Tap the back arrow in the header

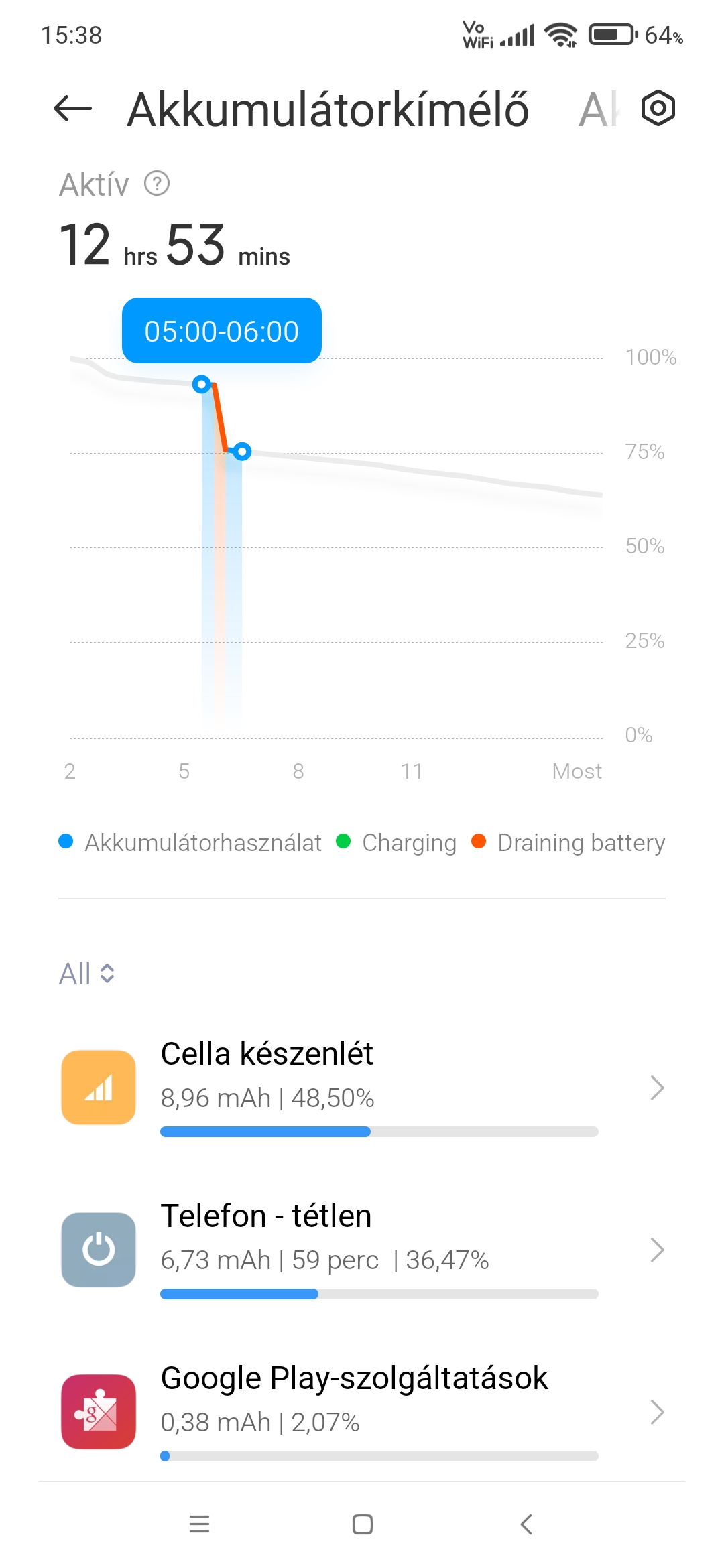pos(72,109)
